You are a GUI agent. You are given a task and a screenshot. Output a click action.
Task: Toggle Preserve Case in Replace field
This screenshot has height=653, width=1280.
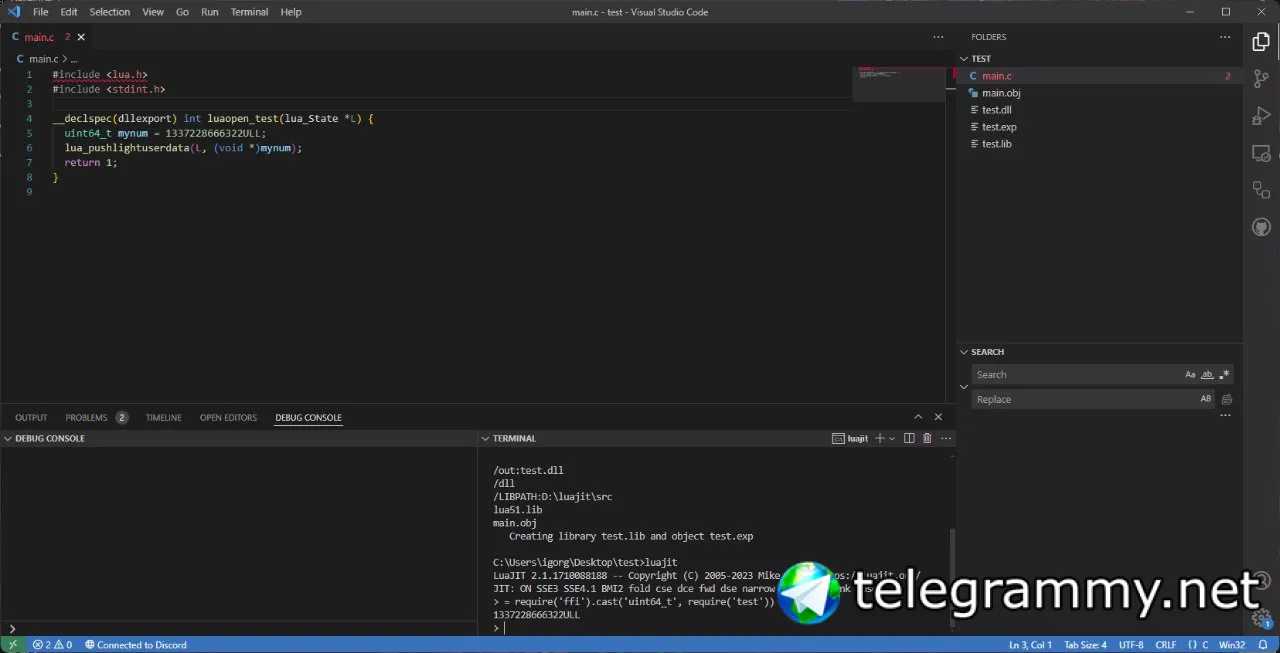tap(1206, 399)
